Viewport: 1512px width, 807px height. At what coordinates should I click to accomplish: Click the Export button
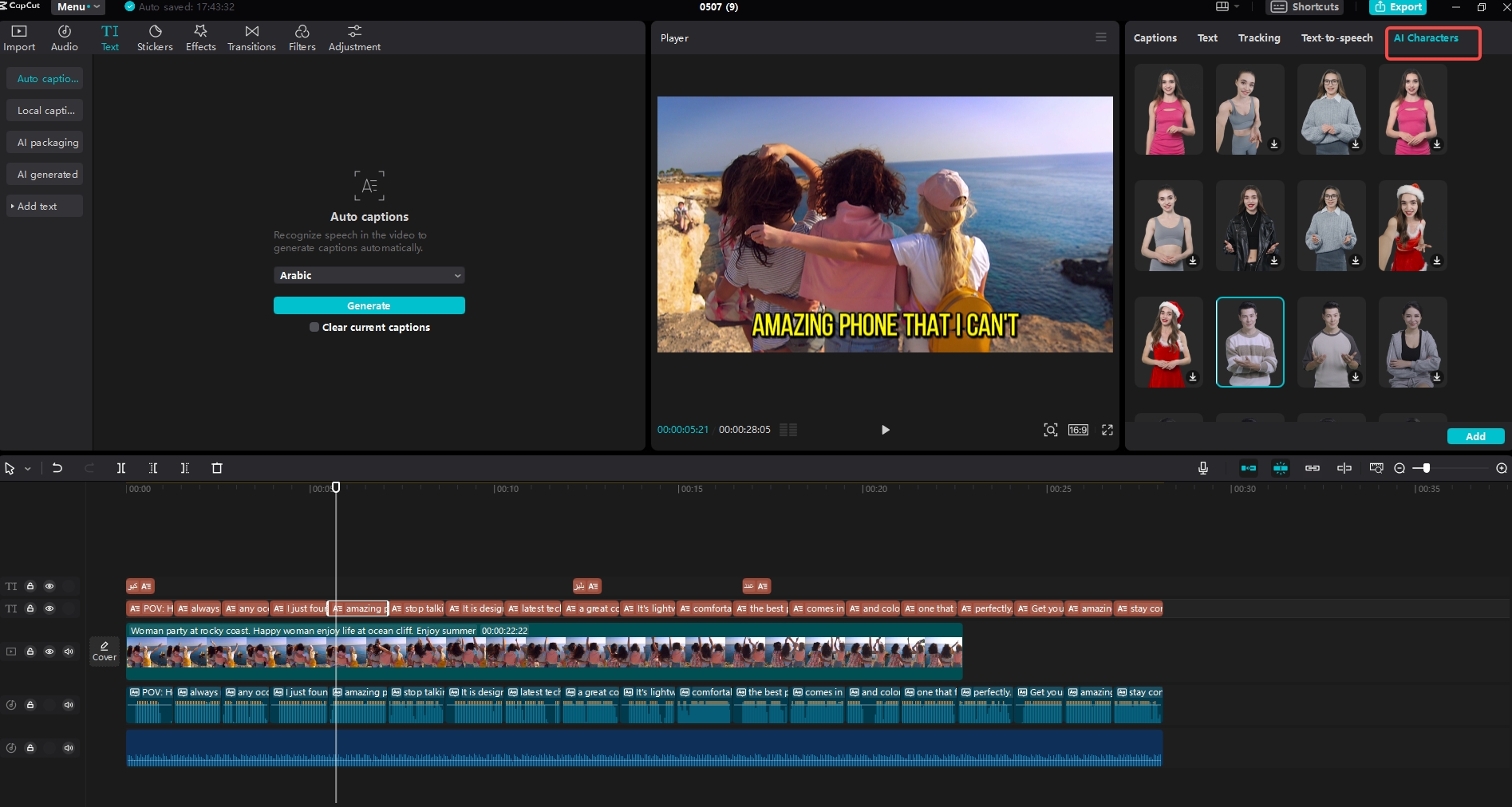(x=1398, y=7)
